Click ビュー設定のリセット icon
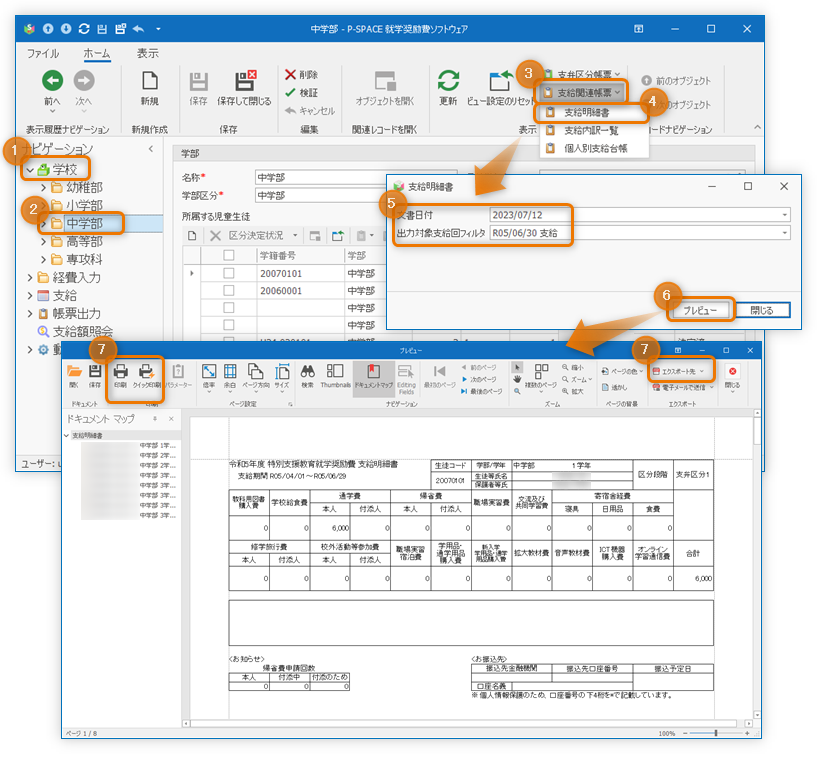This screenshot has height=762, width=819. 500,80
